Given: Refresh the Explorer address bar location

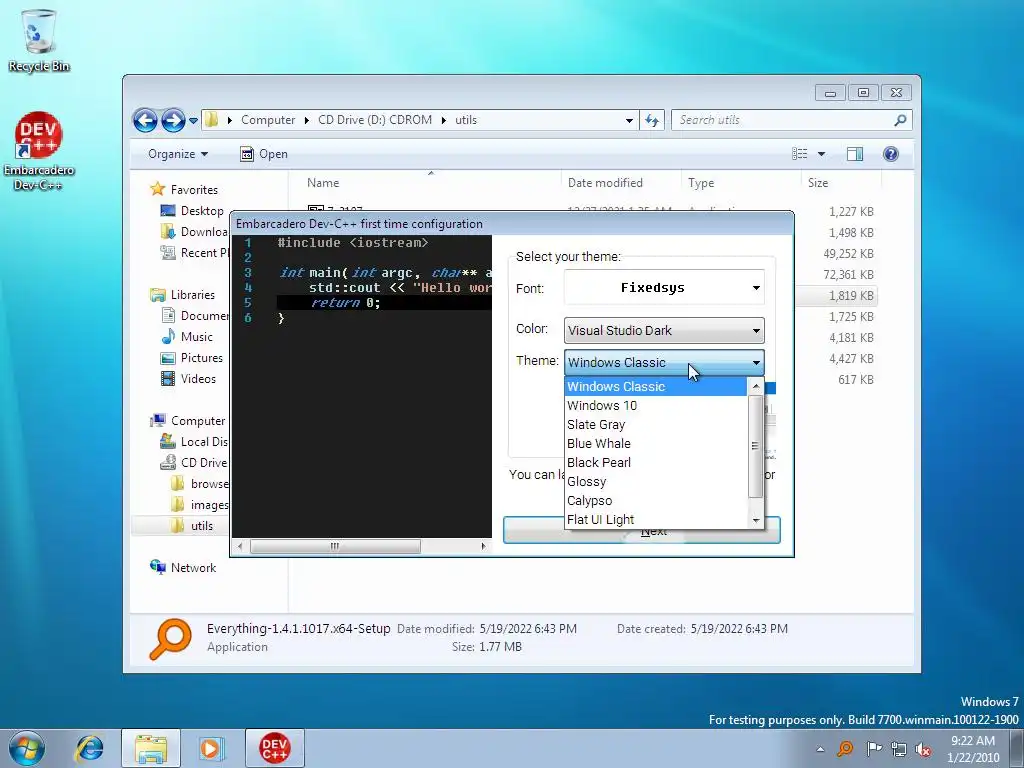Looking at the screenshot, I should [x=652, y=120].
